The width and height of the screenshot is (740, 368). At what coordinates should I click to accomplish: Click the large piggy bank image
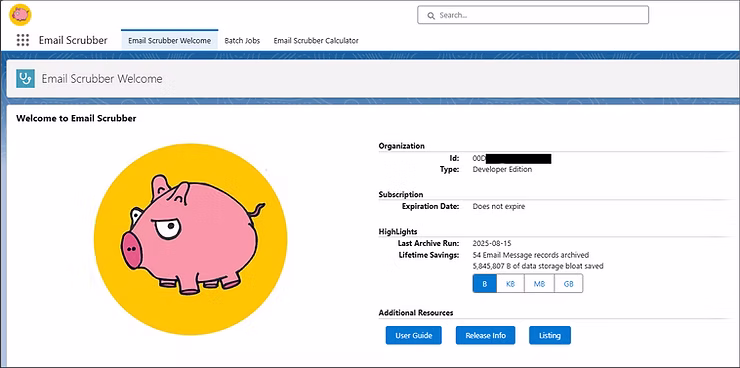(190, 239)
